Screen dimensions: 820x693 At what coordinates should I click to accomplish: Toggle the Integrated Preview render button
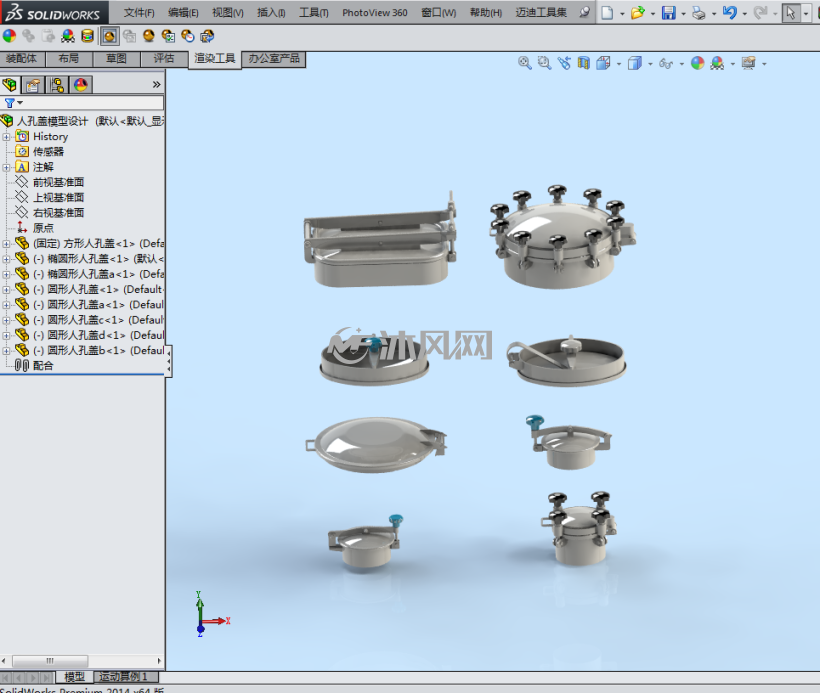click(109, 36)
